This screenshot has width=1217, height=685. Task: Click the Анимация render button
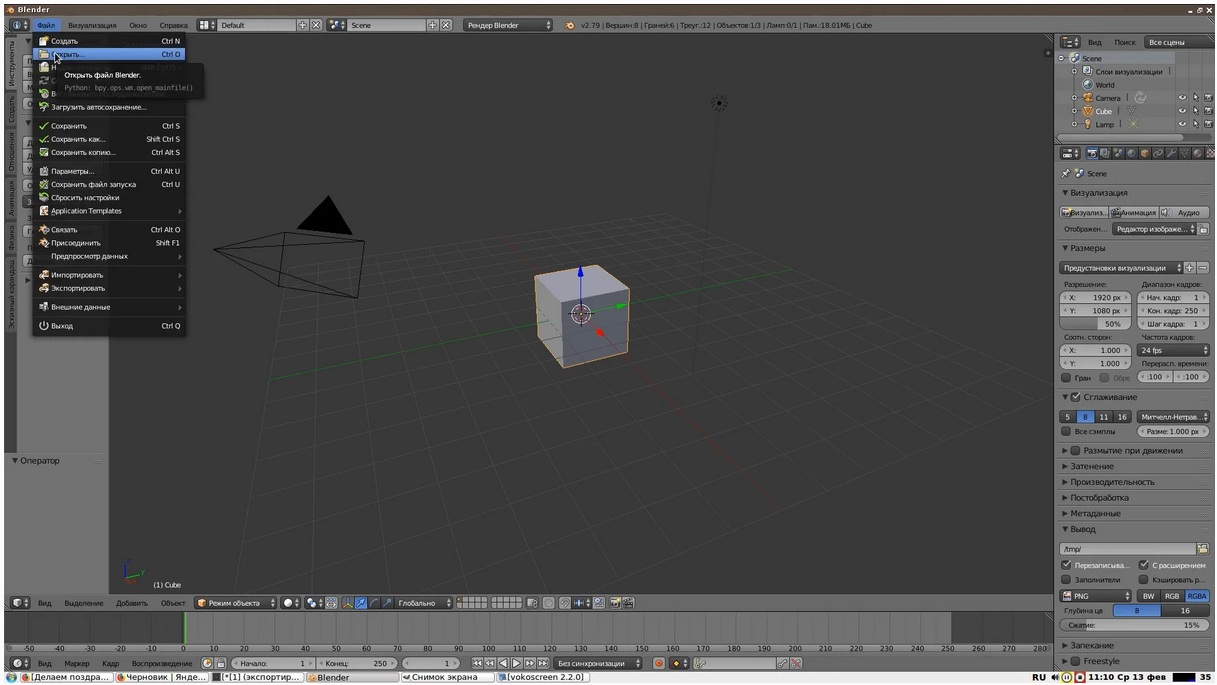coord(1133,212)
